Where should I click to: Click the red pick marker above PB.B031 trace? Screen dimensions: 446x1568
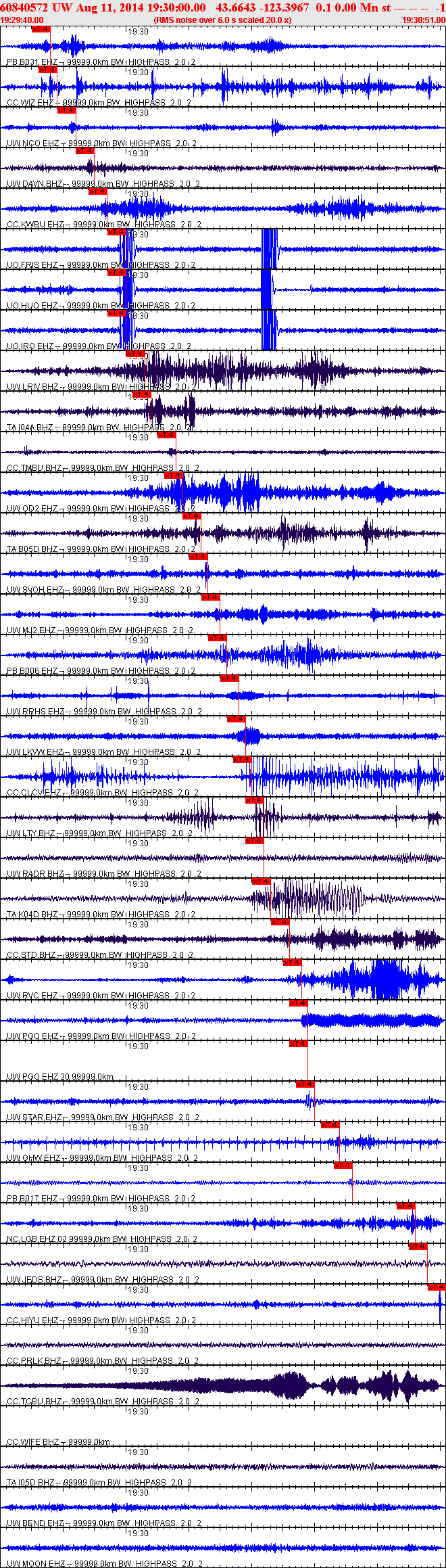pos(41,29)
